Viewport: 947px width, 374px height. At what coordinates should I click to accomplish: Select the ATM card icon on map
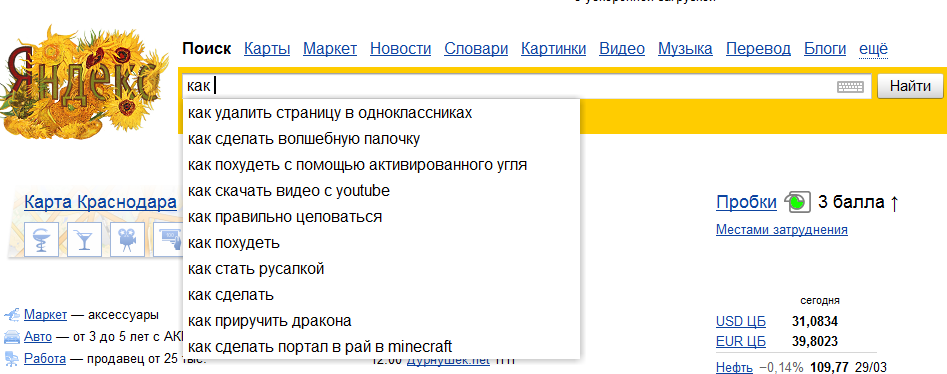tap(168, 239)
